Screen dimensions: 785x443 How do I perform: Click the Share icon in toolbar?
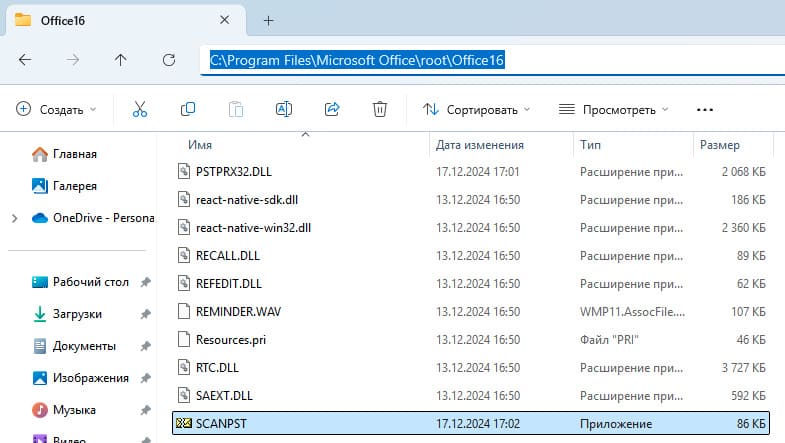coord(332,109)
